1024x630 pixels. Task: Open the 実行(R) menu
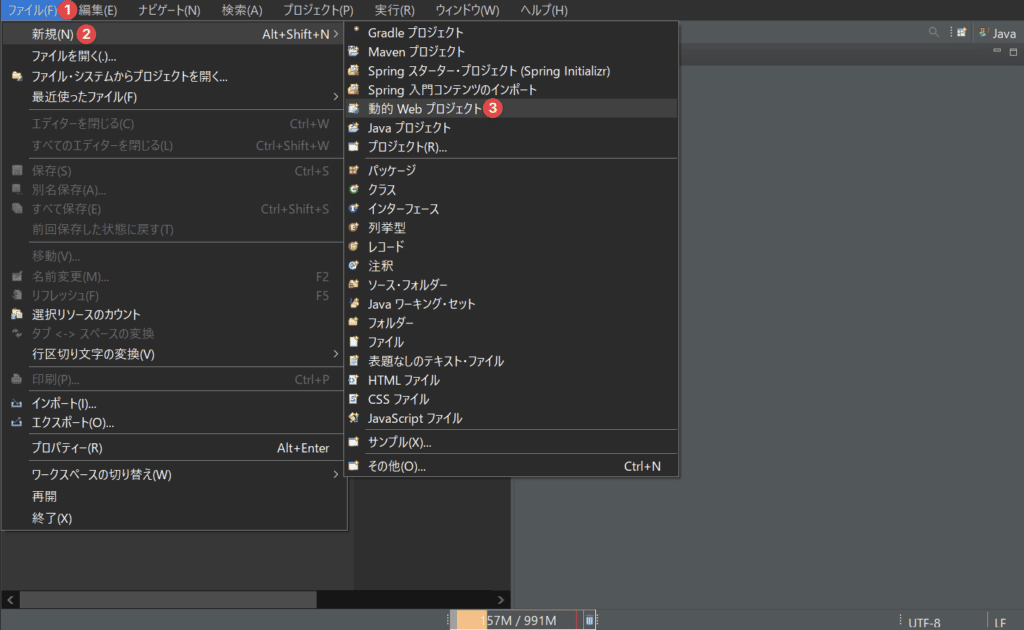tap(395, 10)
